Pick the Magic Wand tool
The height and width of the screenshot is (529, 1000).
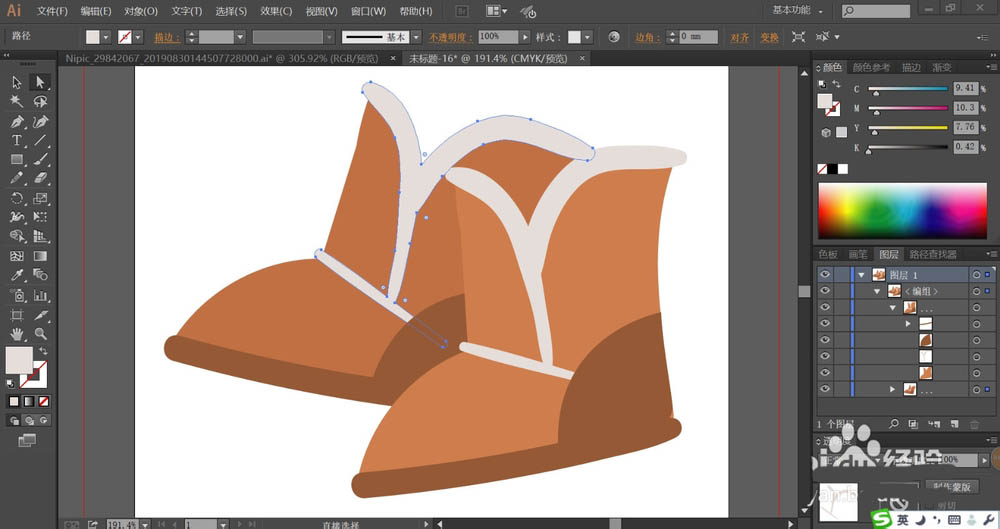tap(17, 101)
